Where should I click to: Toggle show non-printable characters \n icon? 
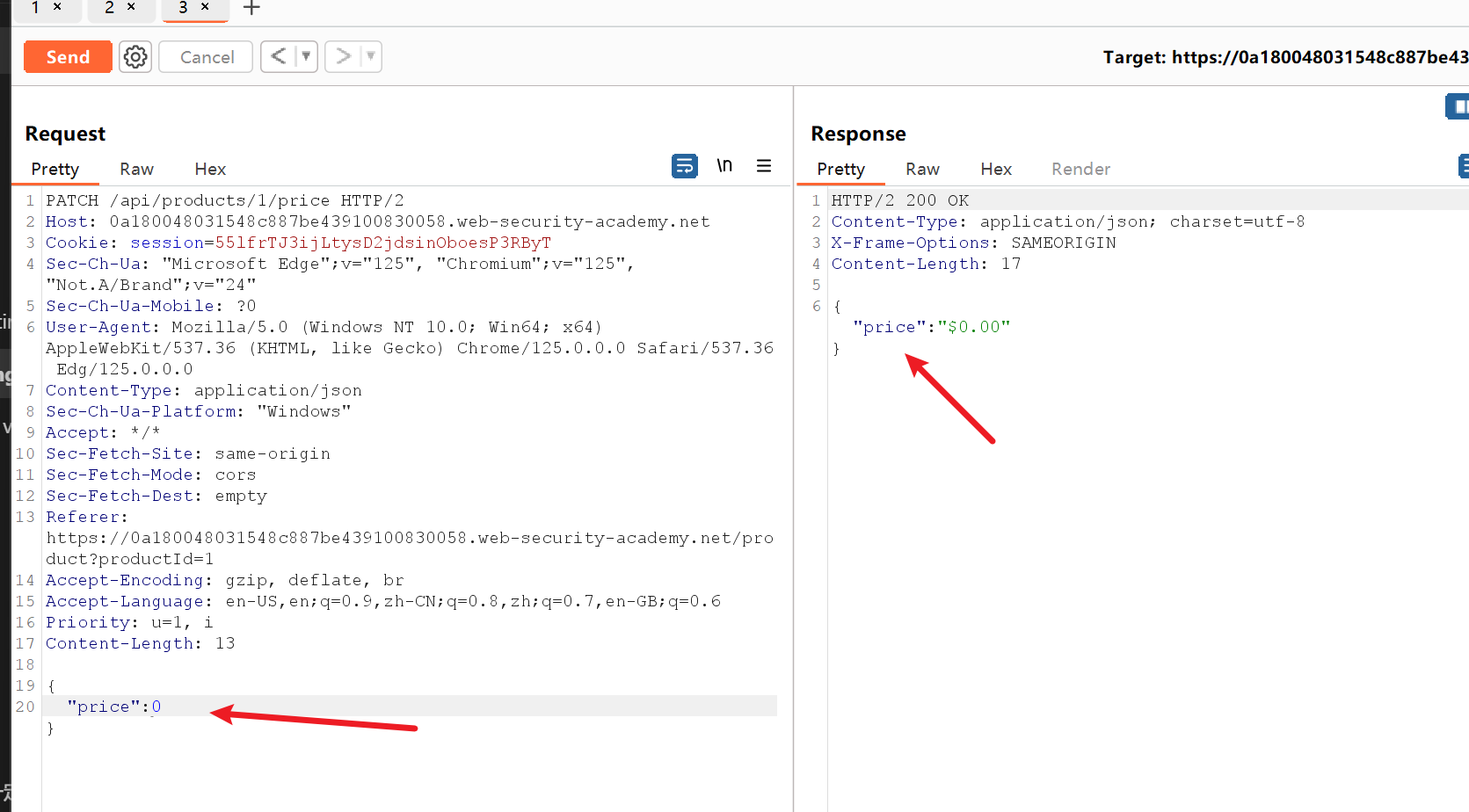point(724,165)
